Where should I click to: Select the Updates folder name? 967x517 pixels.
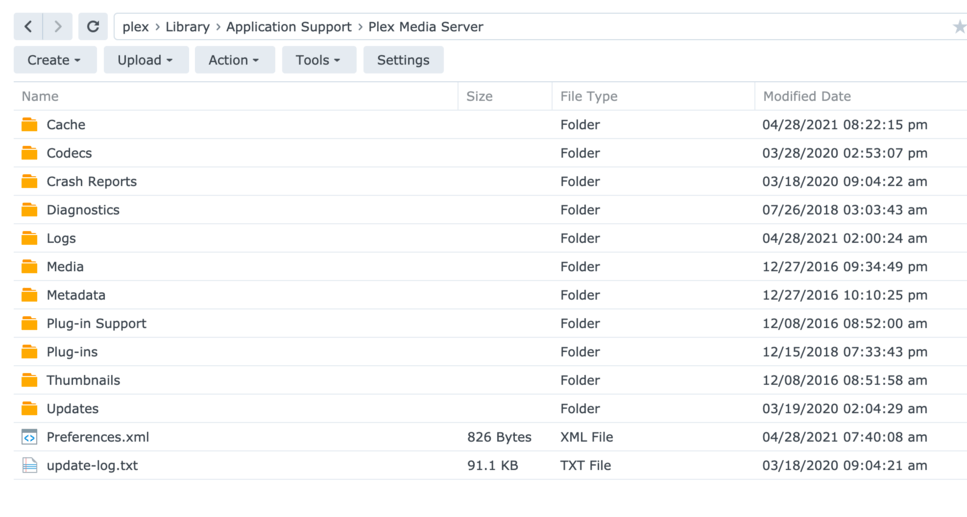[x=73, y=408]
